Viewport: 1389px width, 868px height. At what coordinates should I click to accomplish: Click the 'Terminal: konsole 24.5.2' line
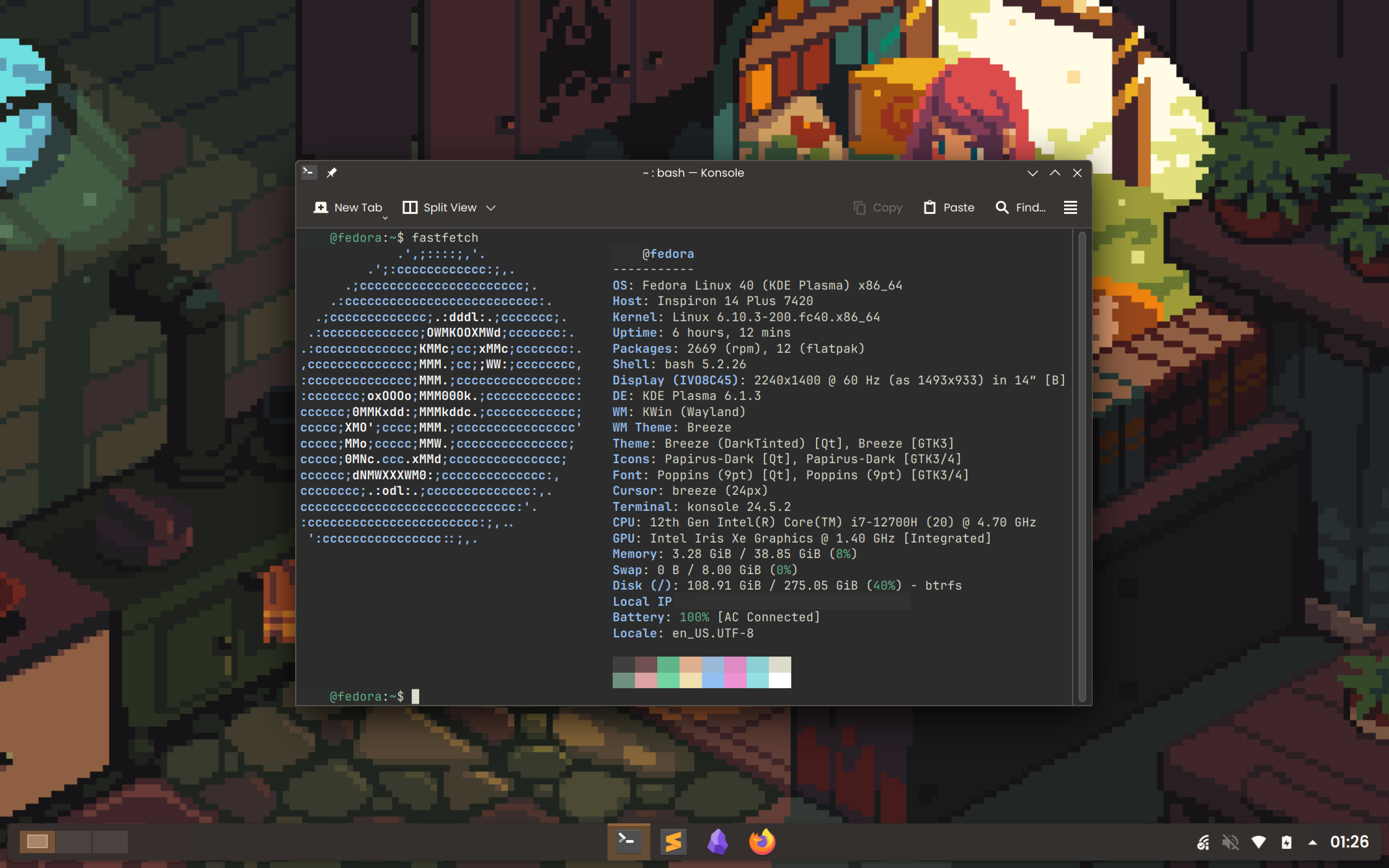pyautogui.click(x=701, y=506)
